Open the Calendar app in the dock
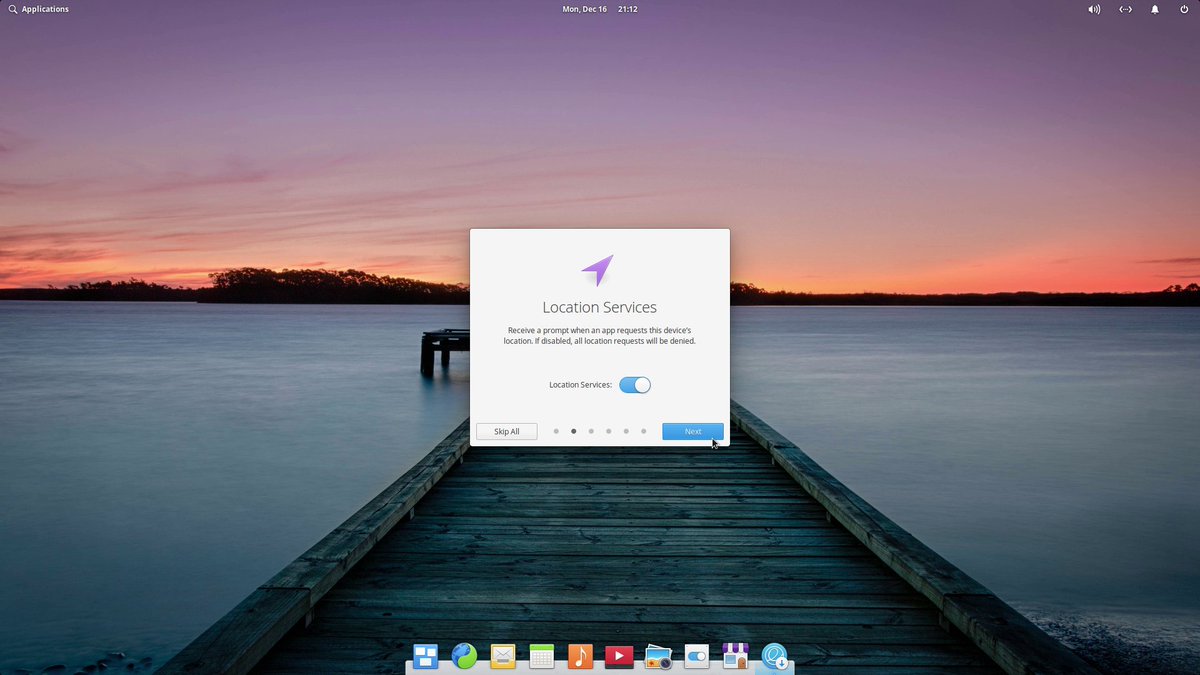This screenshot has width=1200, height=675. pyautogui.click(x=542, y=656)
